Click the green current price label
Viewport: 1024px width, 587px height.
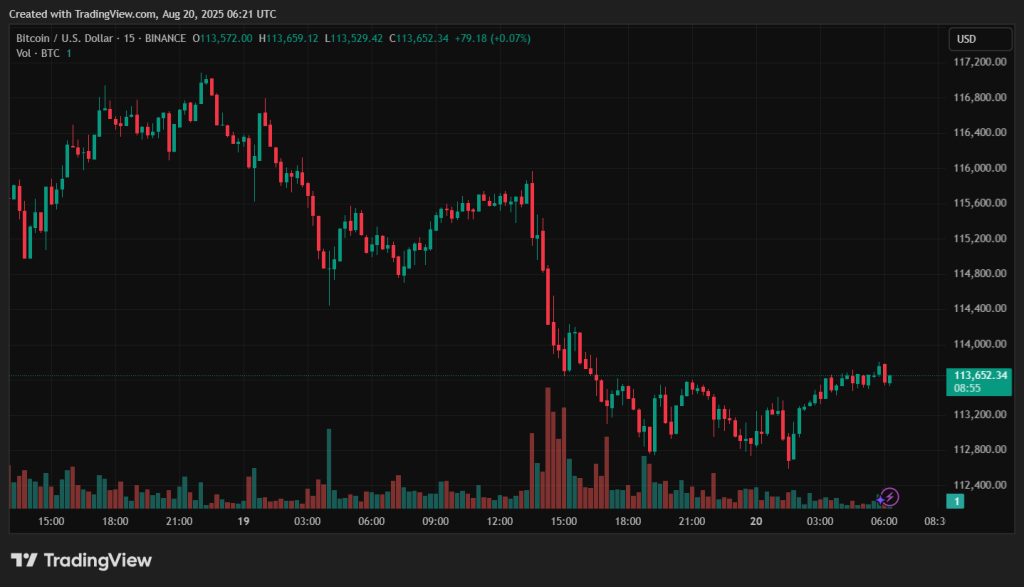point(979,373)
